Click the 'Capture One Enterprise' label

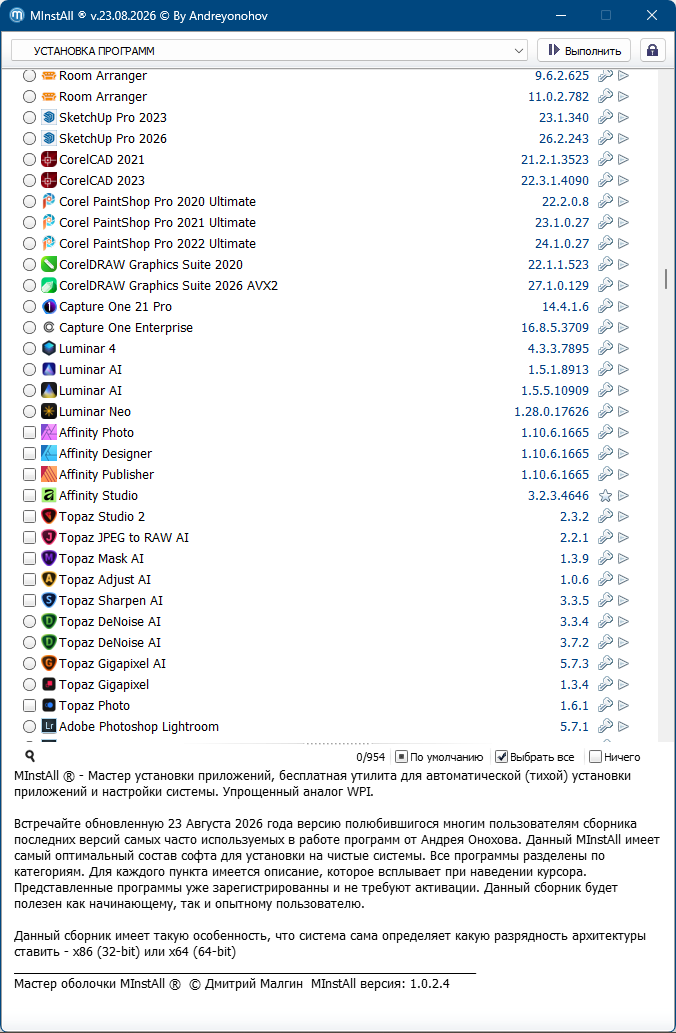click(126, 327)
